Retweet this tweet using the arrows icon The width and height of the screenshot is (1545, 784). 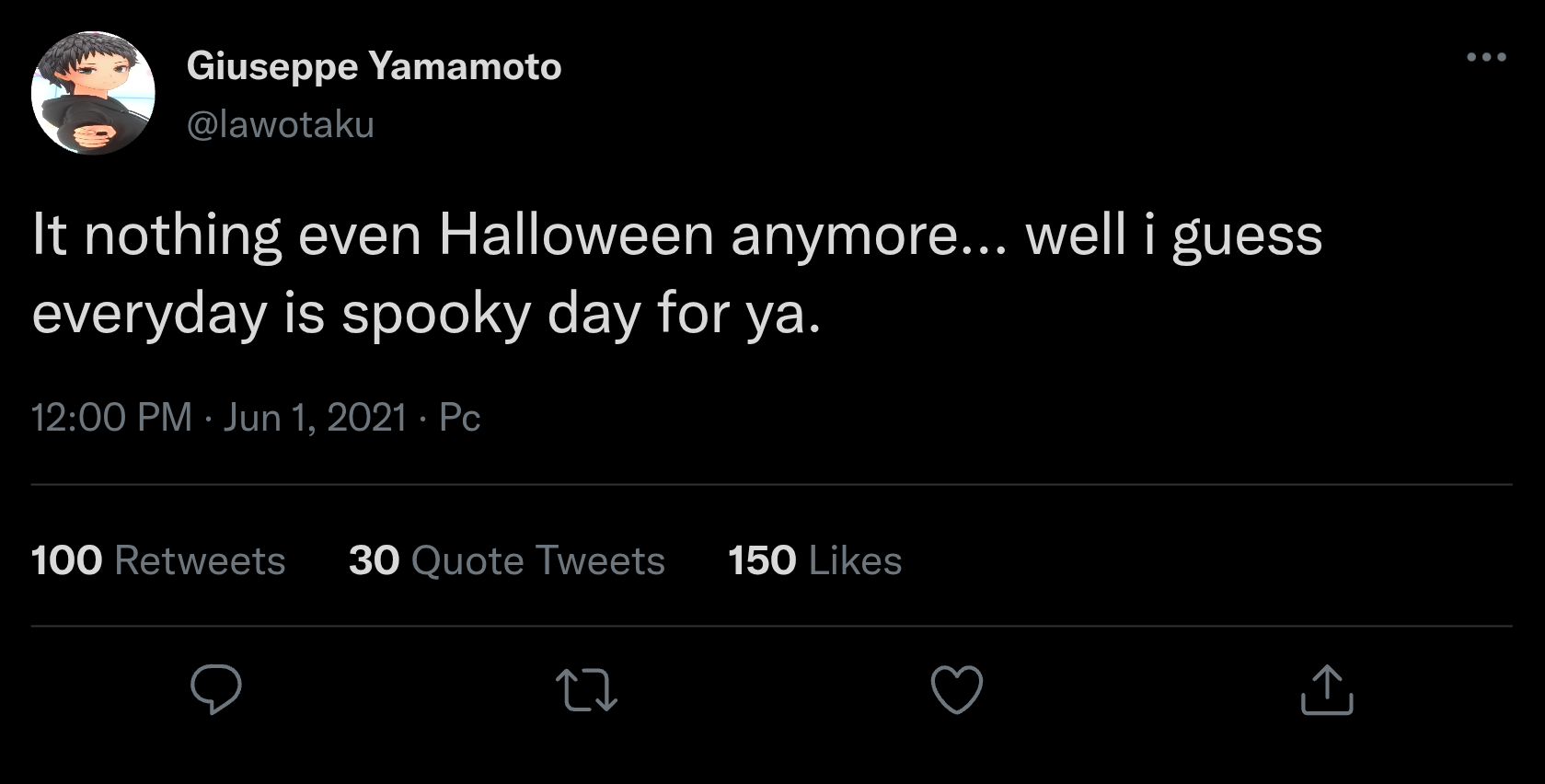point(586,690)
